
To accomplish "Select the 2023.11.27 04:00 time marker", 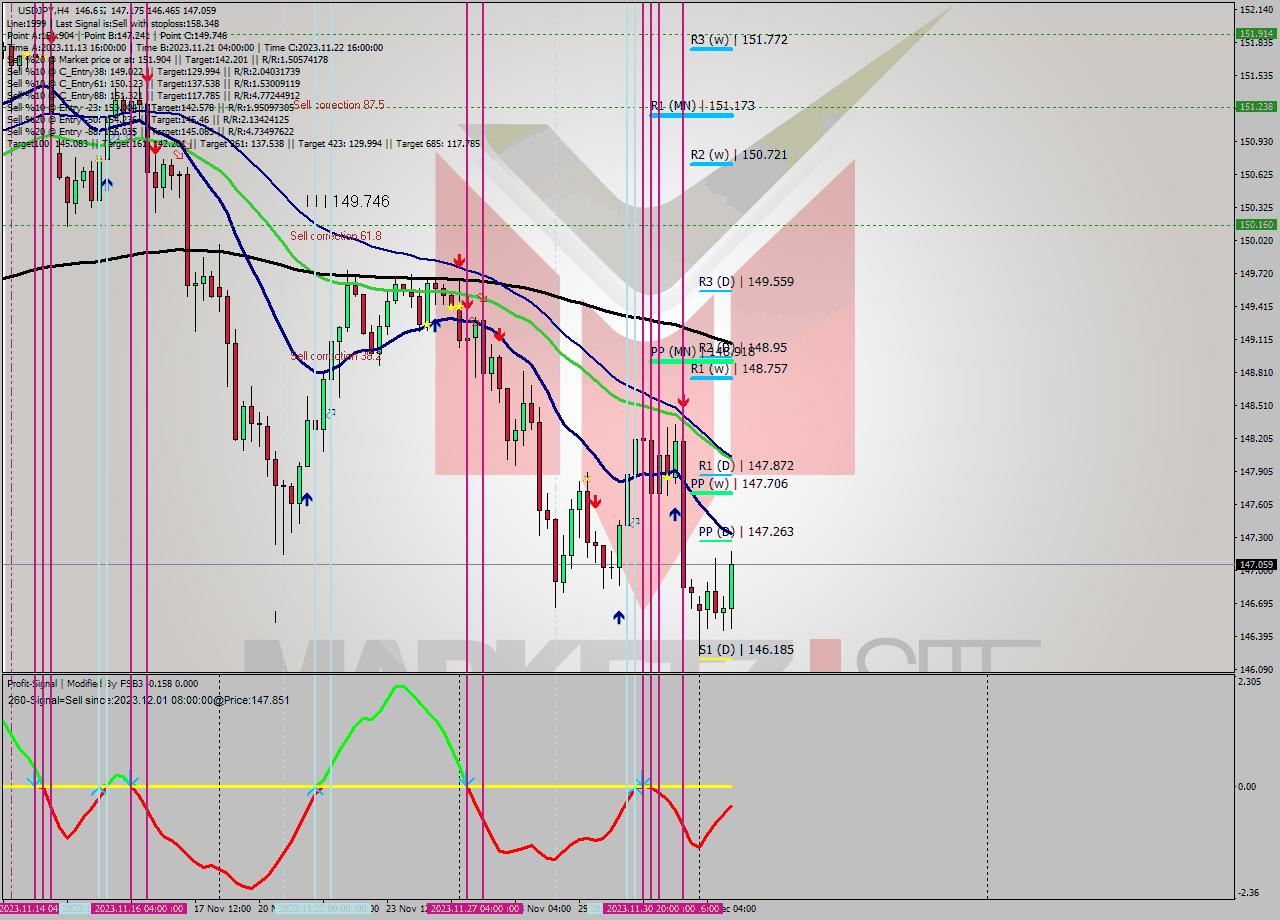I will 475,909.
